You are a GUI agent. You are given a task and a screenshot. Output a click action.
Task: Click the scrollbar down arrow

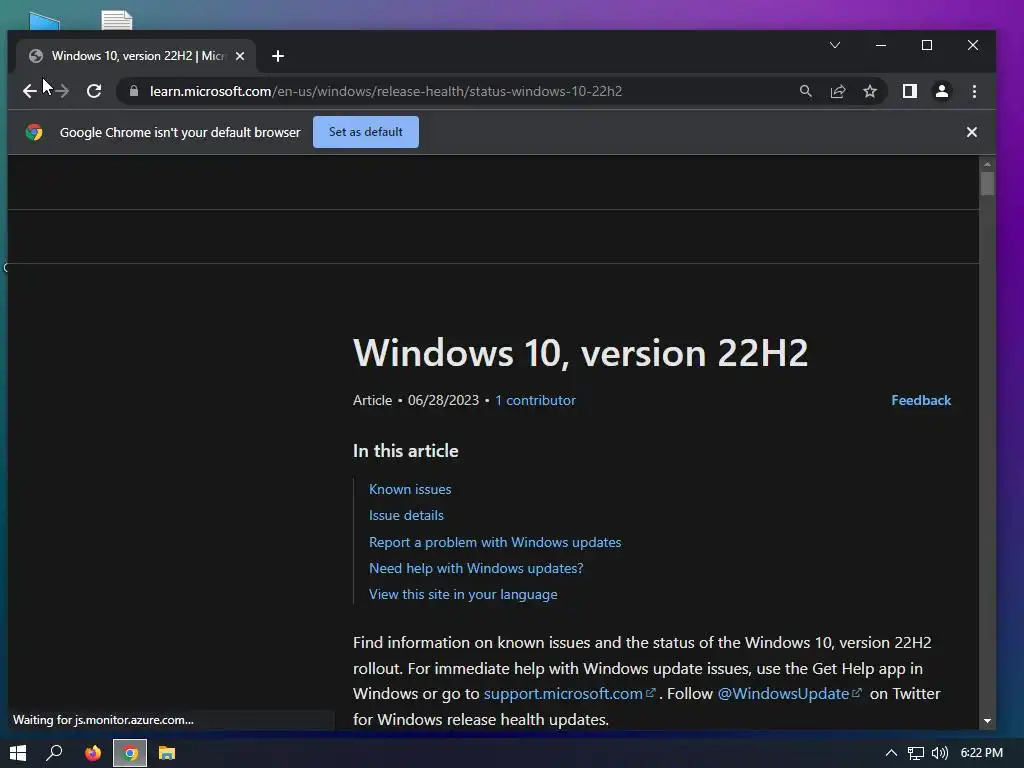[x=987, y=721]
